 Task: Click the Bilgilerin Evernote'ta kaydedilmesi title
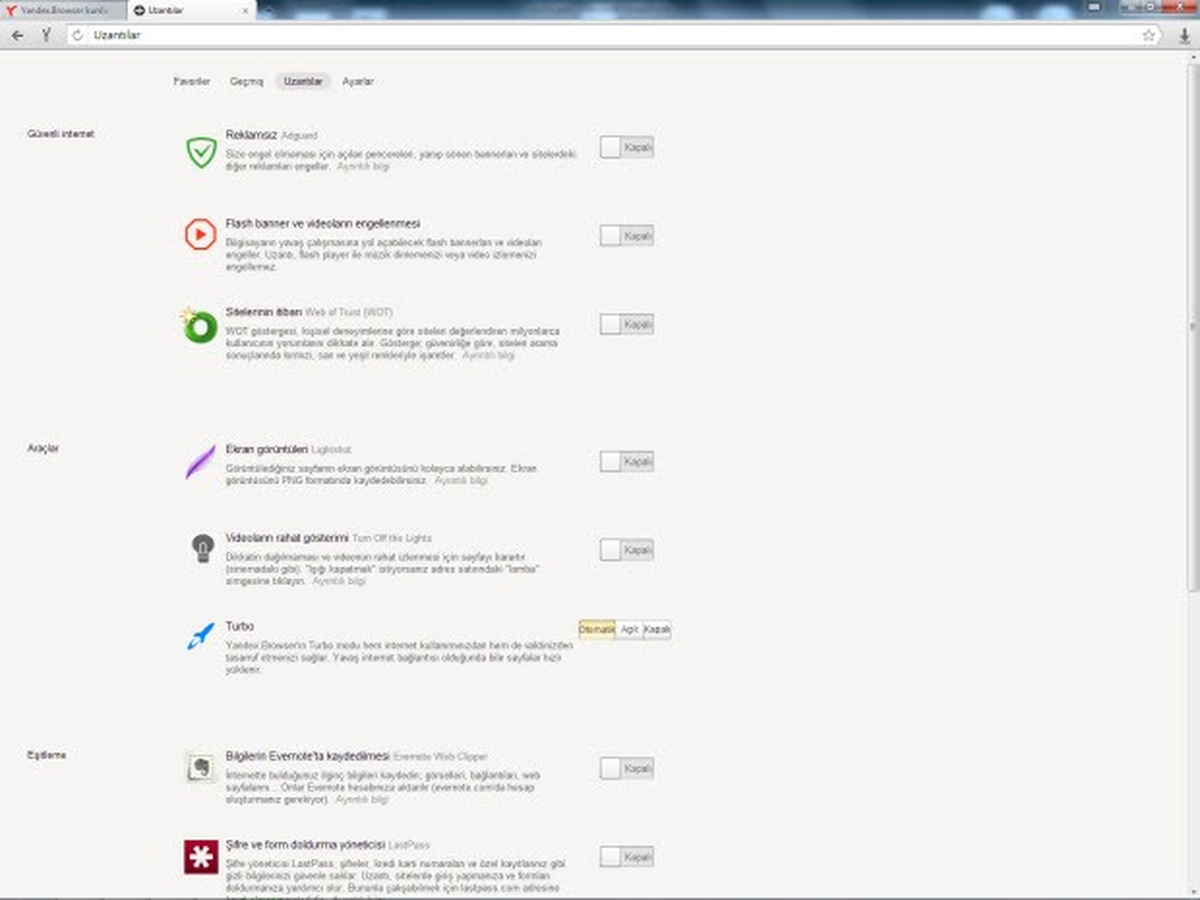click(x=308, y=756)
